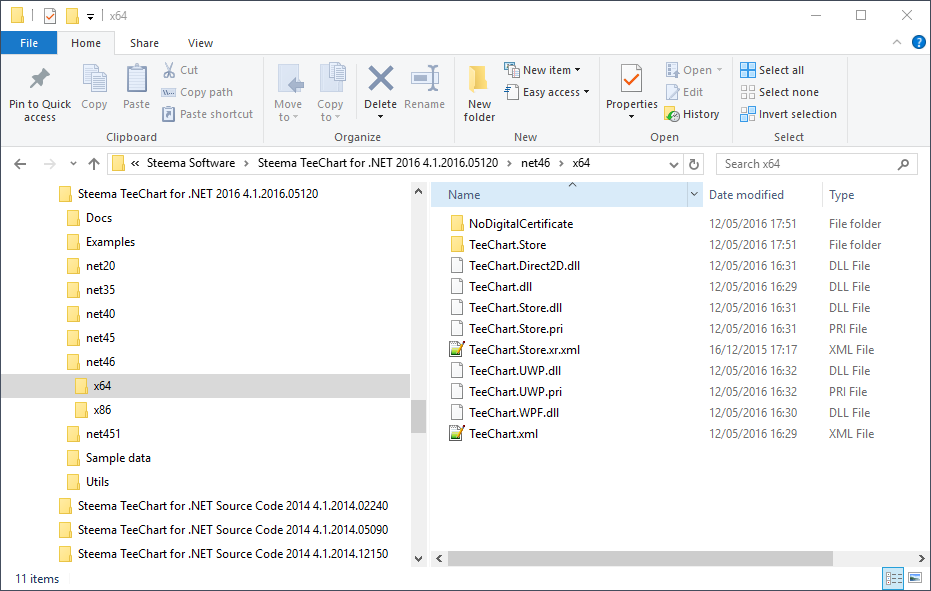The height and width of the screenshot is (591, 931).
Task: Select Utils folder in tree
Action: click(x=97, y=482)
